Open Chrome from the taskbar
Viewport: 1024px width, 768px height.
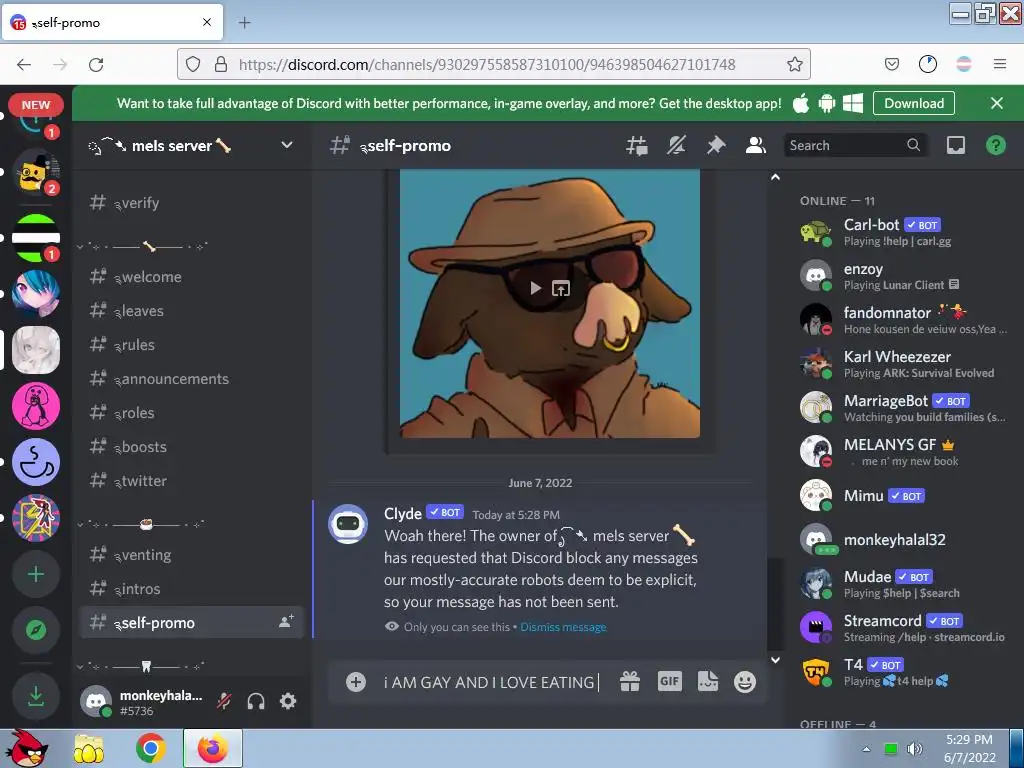(x=150, y=748)
